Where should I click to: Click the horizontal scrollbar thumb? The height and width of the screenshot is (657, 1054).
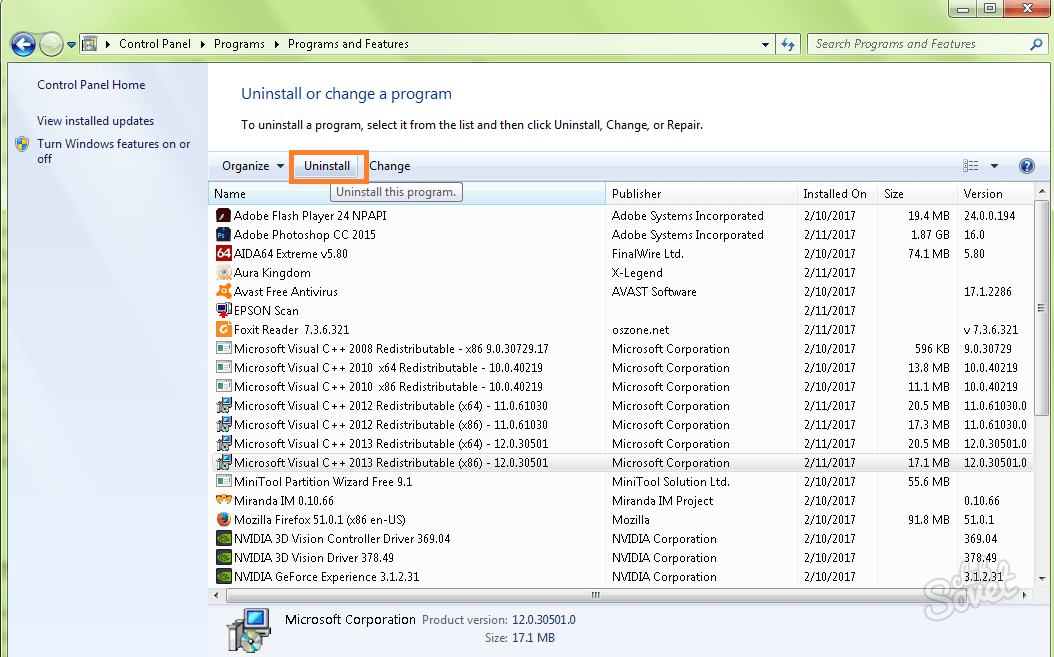click(x=596, y=595)
